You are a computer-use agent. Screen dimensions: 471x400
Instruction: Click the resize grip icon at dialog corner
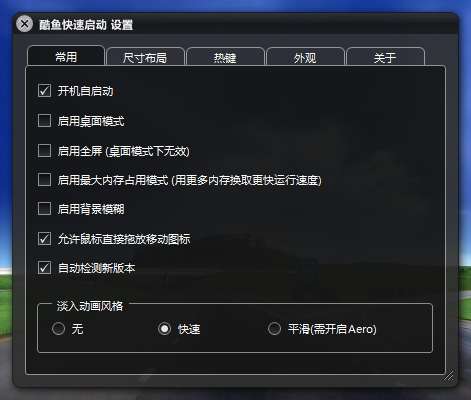tap(448, 376)
